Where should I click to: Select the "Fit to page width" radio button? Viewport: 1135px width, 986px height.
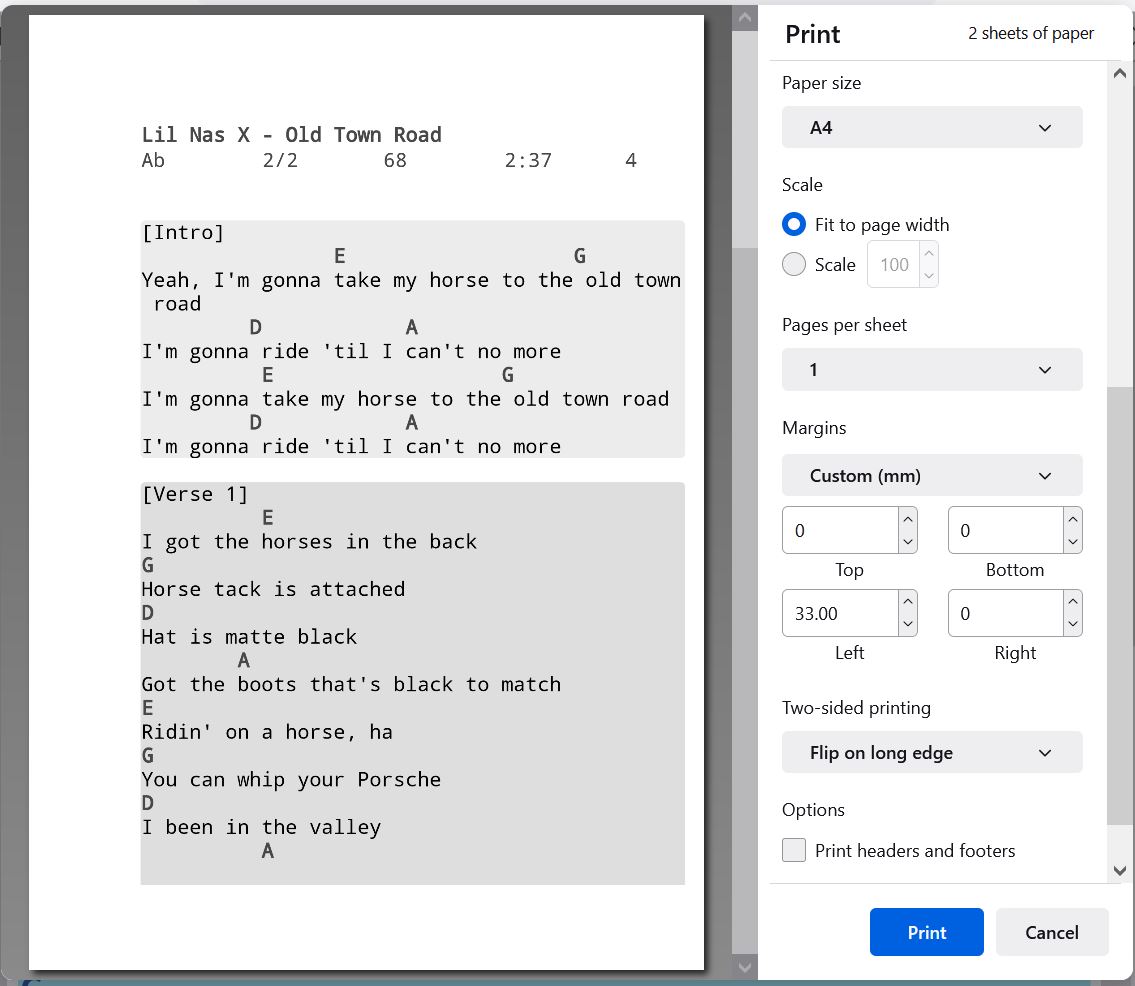[x=793, y=224]
